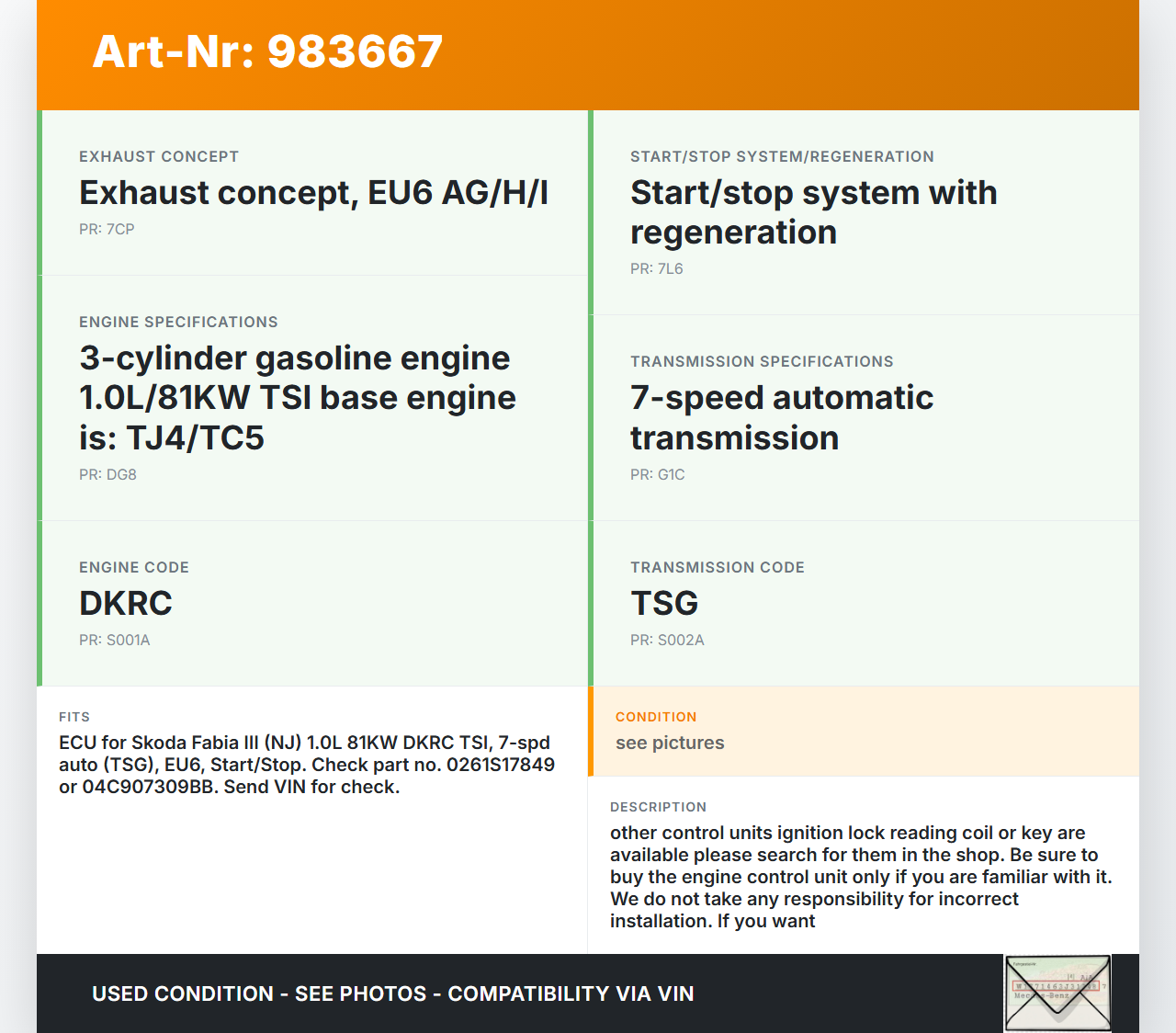Viewport: 1176px width, 1033px height.
Task: Click the 'PR: S002A' code
Action: pos(667,640)
